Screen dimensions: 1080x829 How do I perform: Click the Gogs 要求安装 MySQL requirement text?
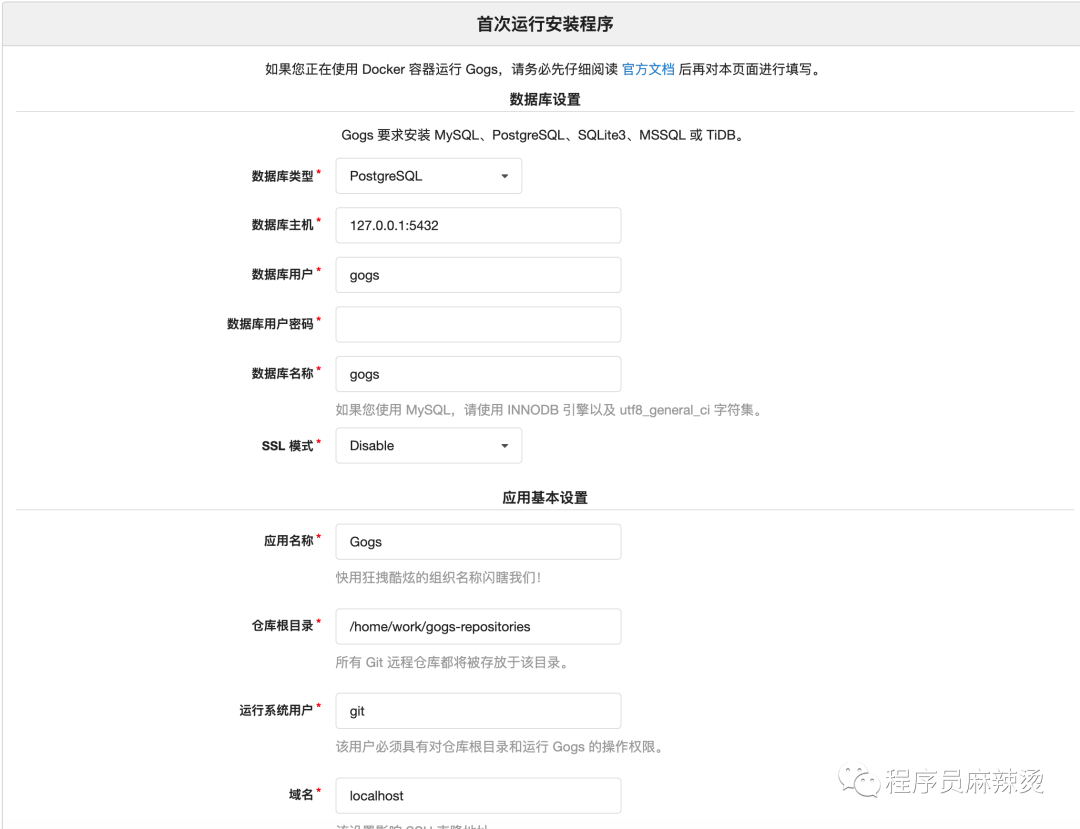[x=544, y=135]
